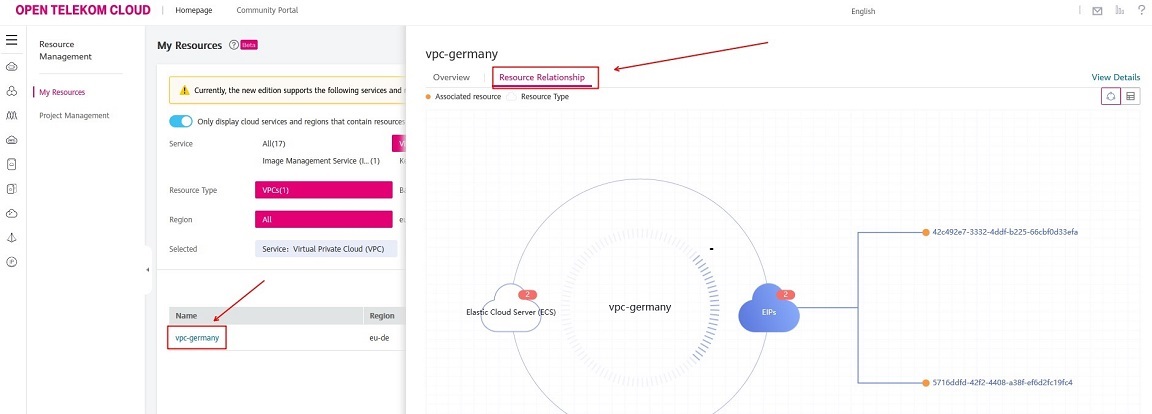Viewport: 1152px width, 414px height.
Task: Click the Beta badge next to My Resources
Action: point(250,45)
